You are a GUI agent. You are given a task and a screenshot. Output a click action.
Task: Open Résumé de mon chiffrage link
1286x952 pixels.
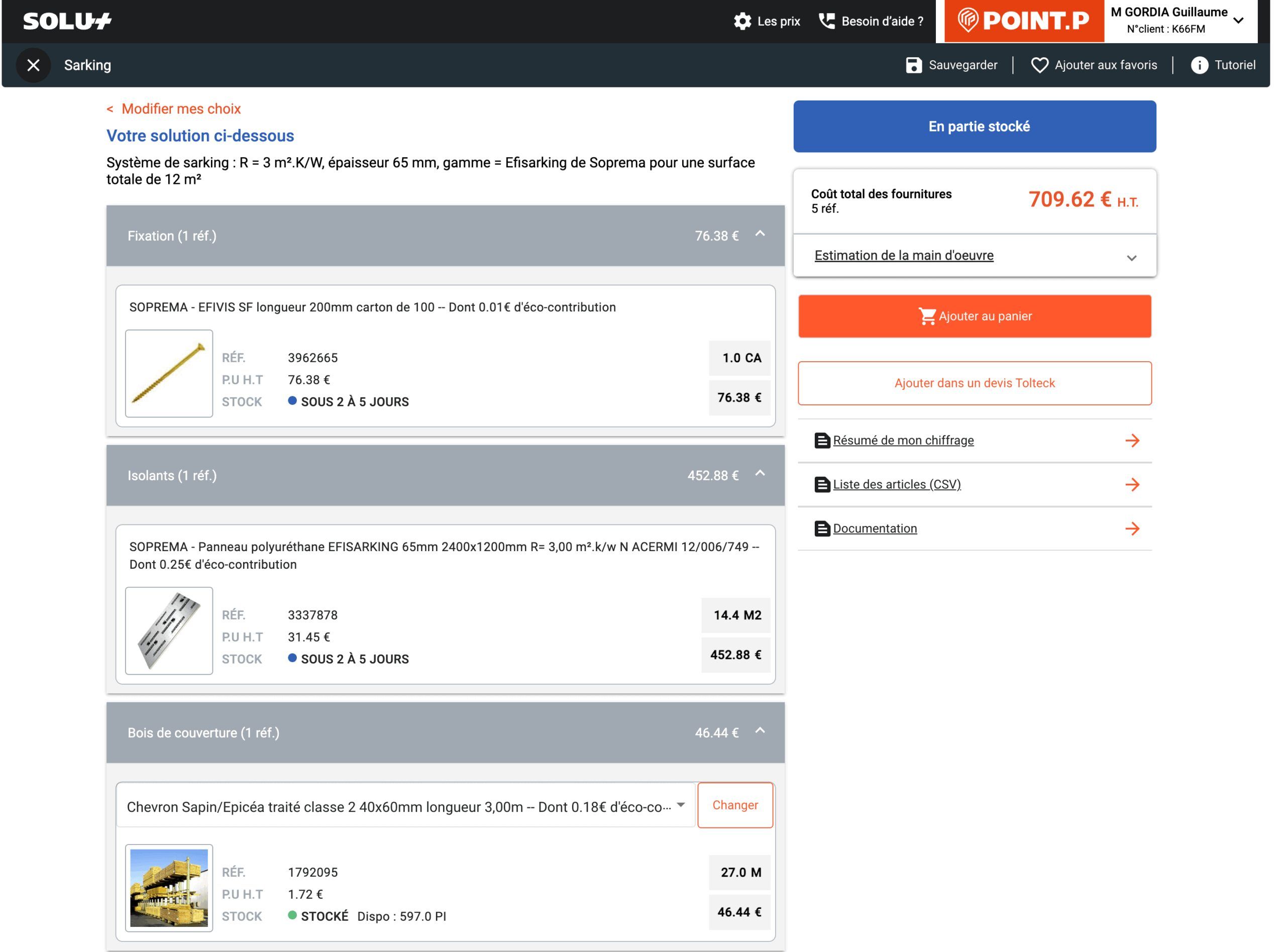click(903, 441)
